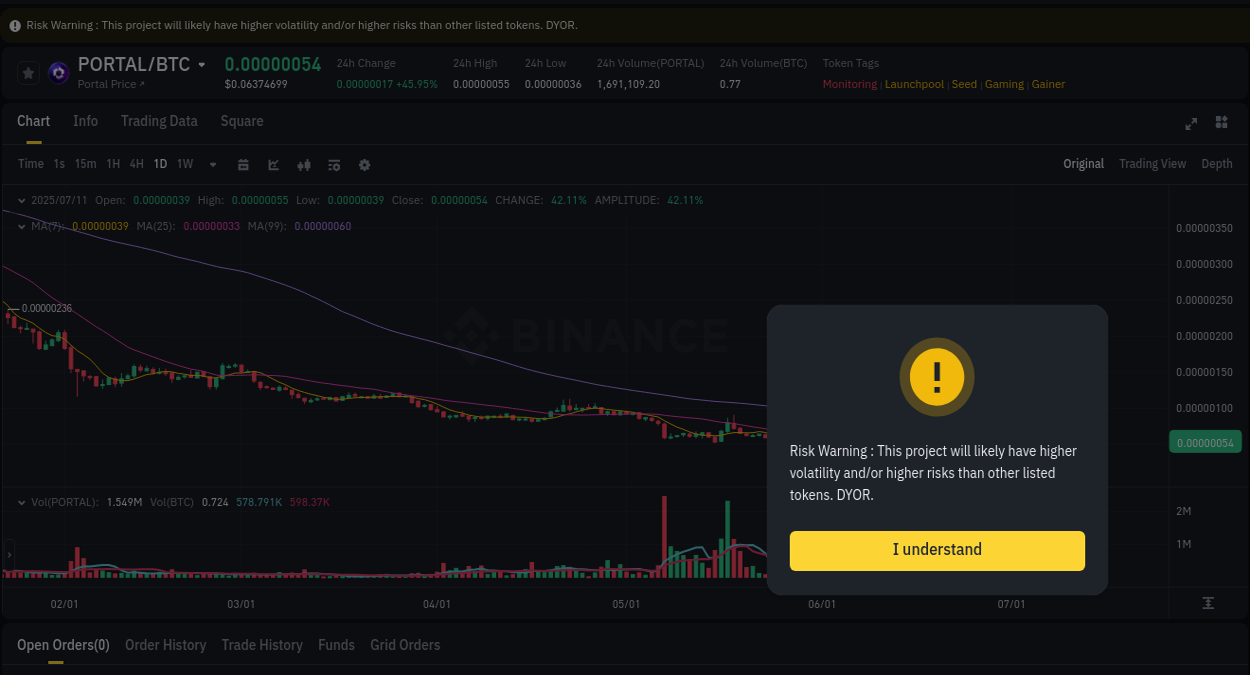Collapse the MA(7) indicator row
This screenshot has height=675, width=1250.
[20, 226]
